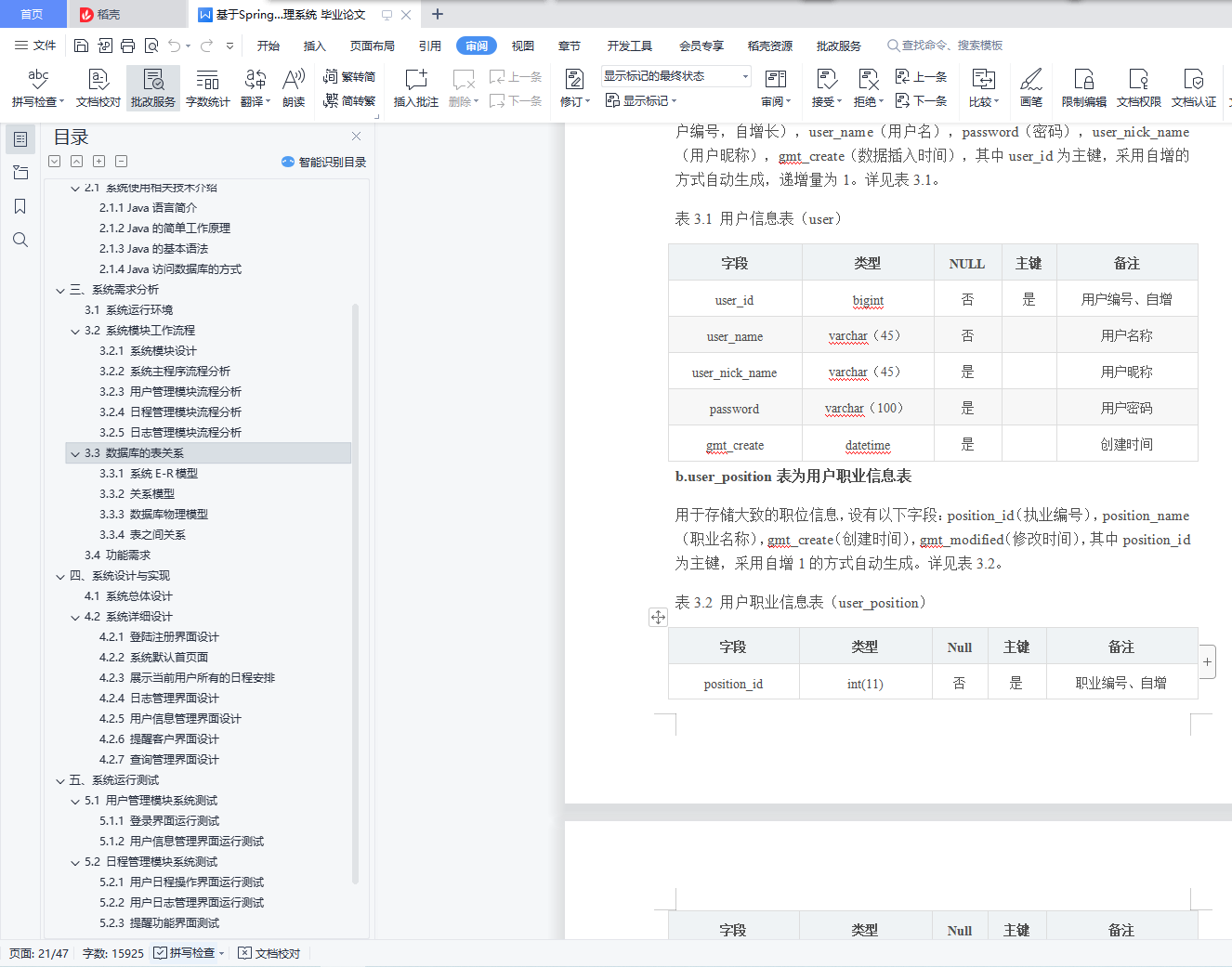Convert text with 繁转简

[x=349, y=77]
